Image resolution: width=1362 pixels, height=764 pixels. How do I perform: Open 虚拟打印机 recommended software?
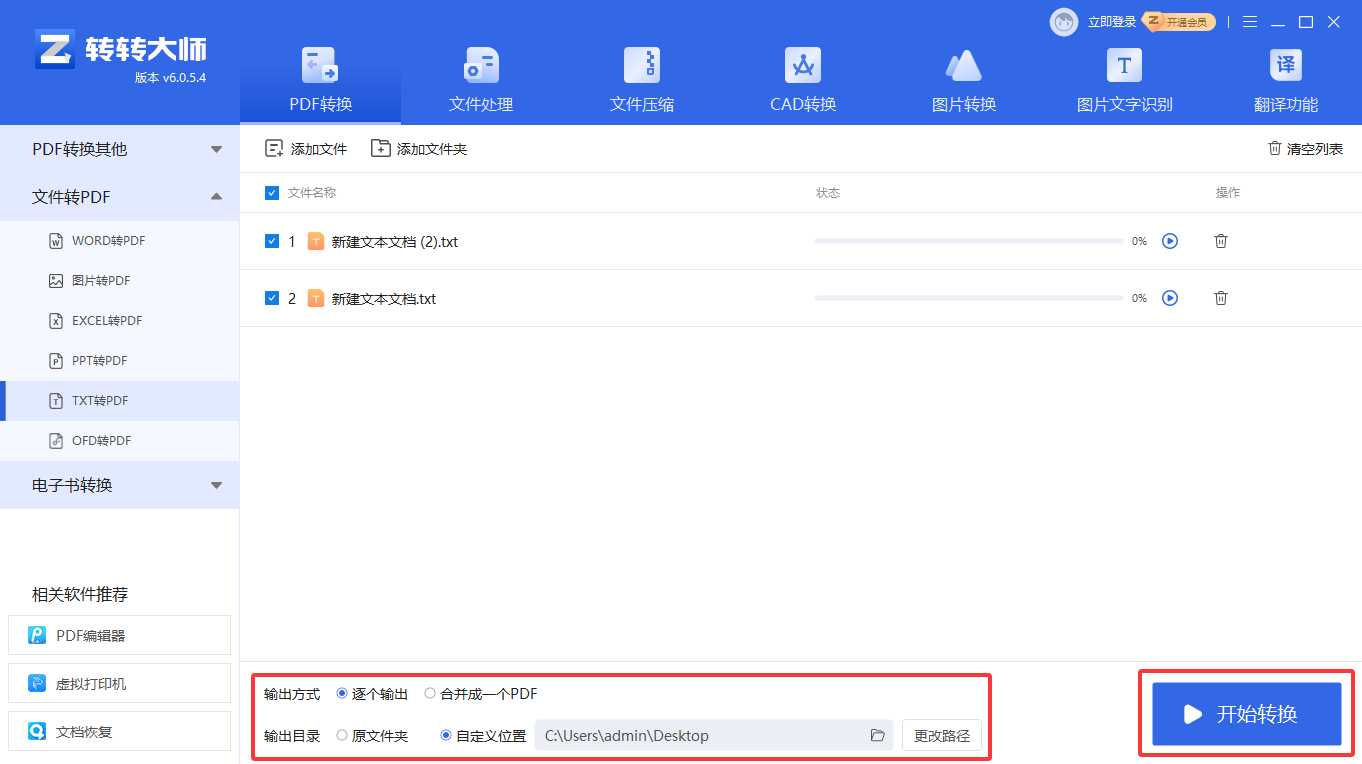pos(119,684)
